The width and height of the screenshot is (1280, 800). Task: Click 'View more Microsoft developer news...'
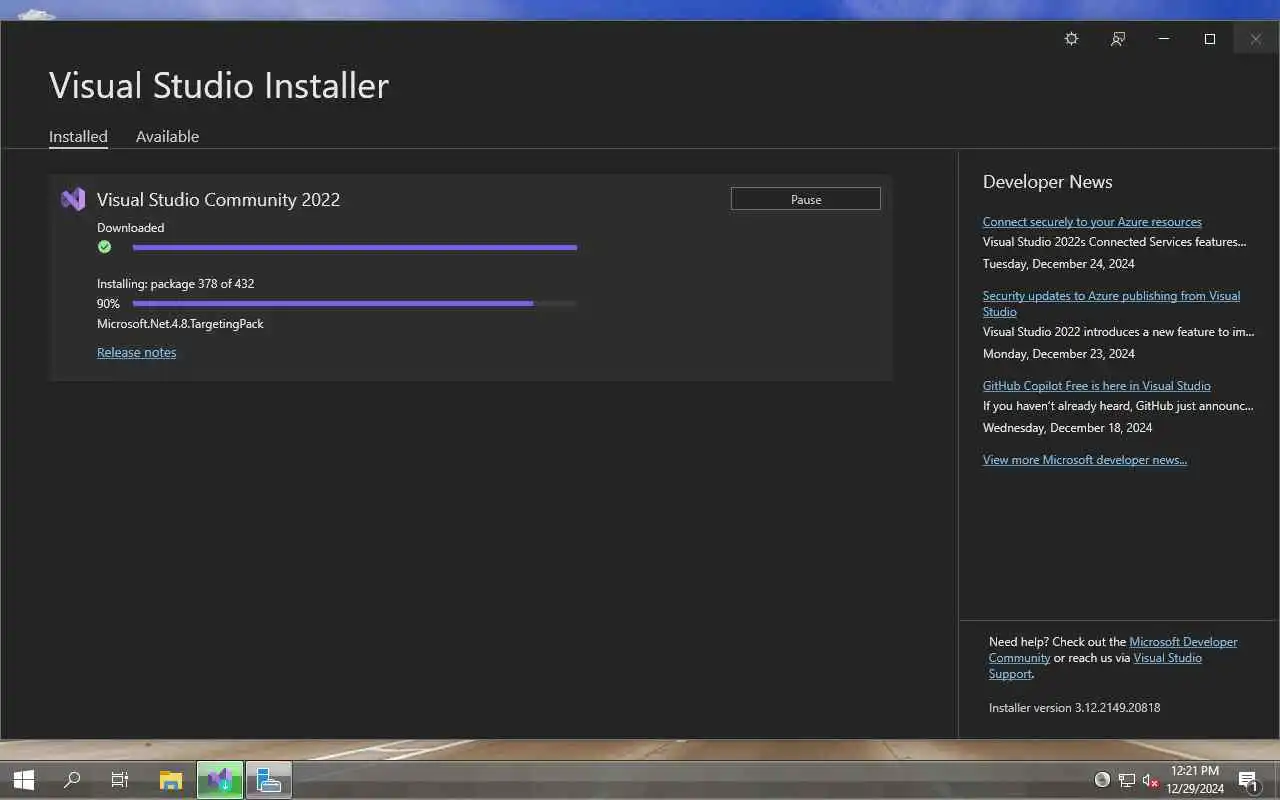[x=1085, y=460]
